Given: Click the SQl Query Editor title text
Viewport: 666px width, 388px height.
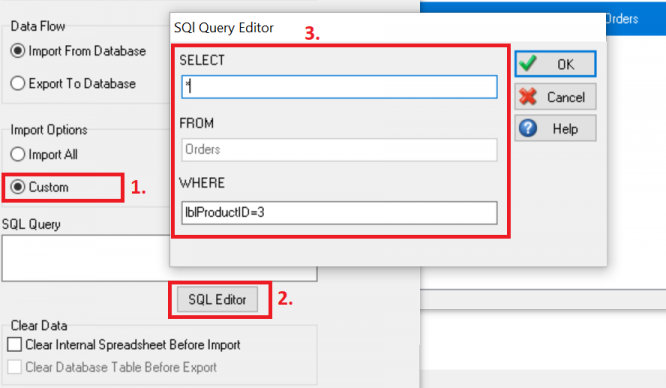Looking at the screenshot, I should click(x=223, y=28).
